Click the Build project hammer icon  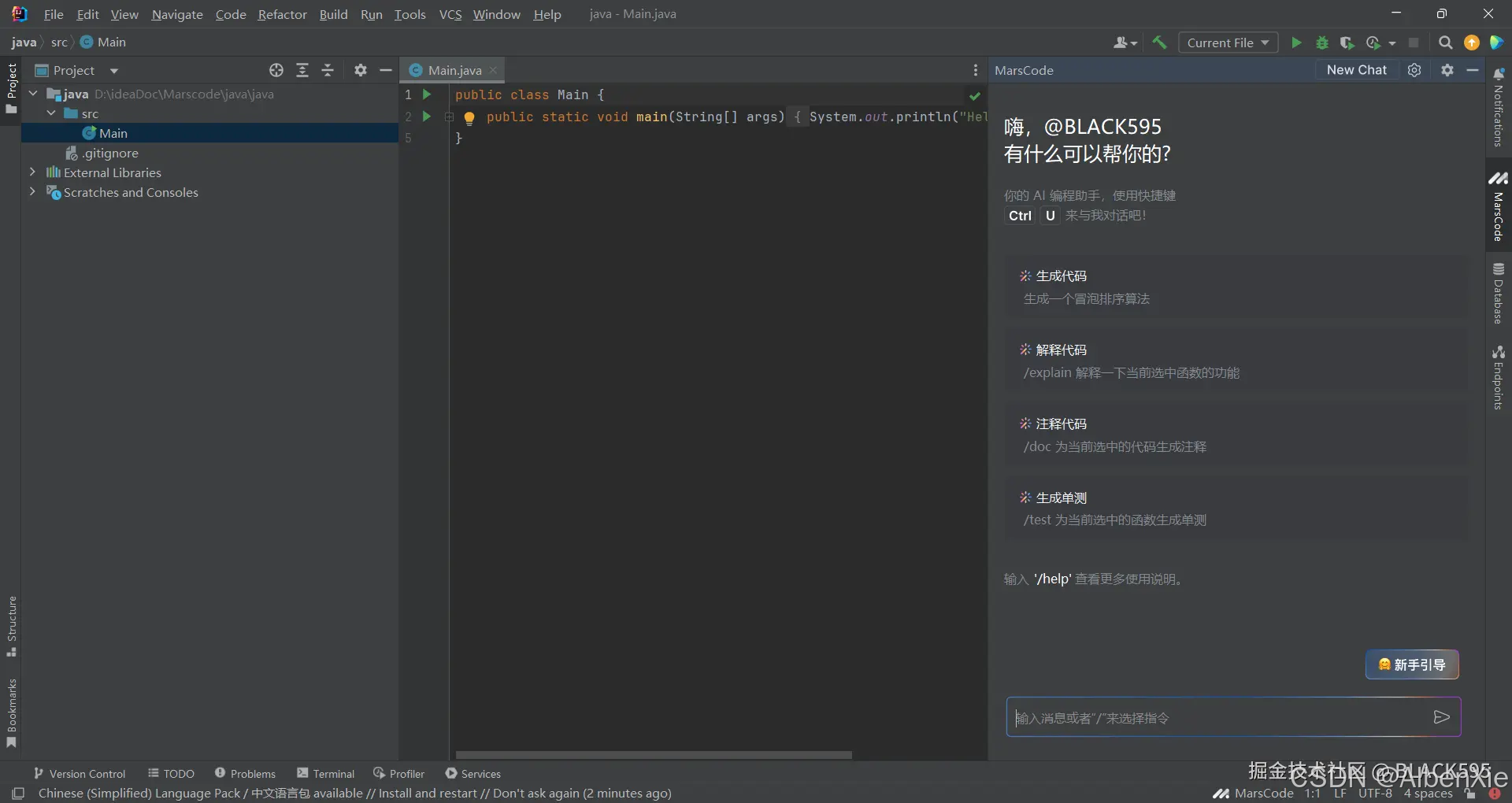coord(1159,43)
